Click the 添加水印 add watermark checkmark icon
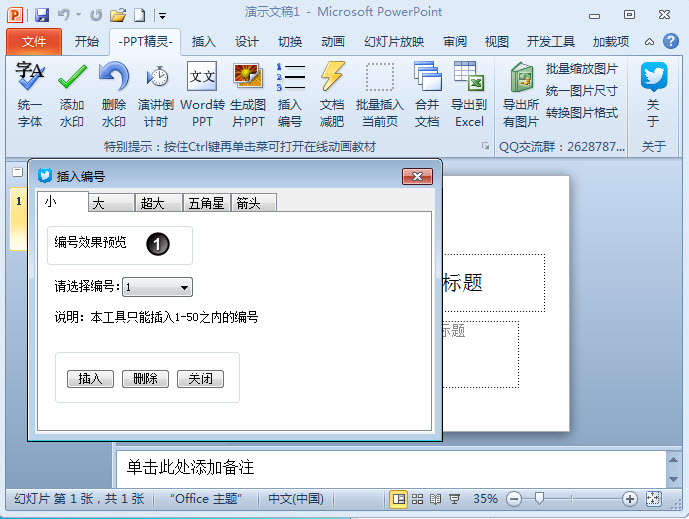 pos(72,76)
